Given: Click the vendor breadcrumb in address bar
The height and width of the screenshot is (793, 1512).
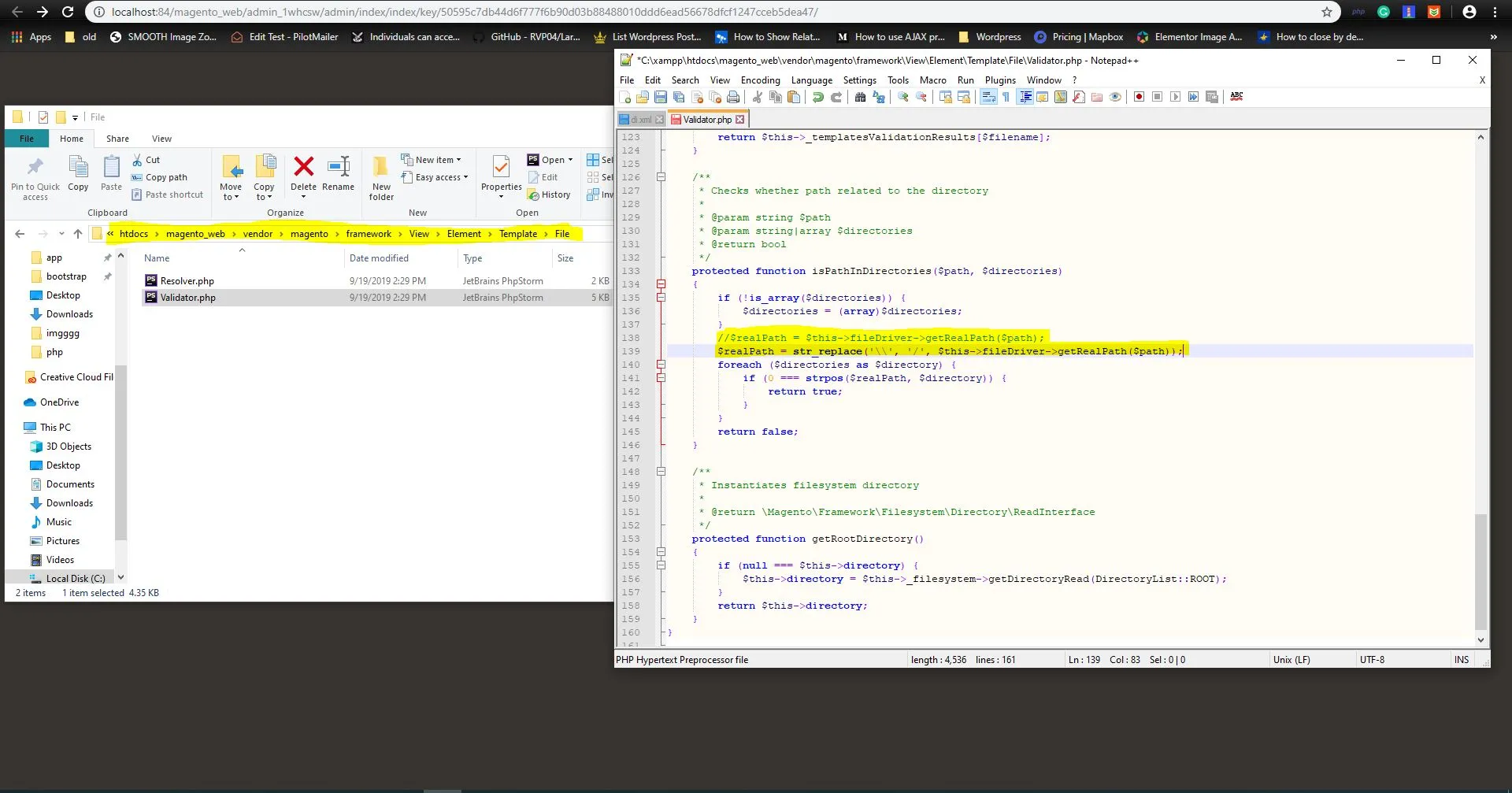Looking at the screenshot, I should 258,234.
